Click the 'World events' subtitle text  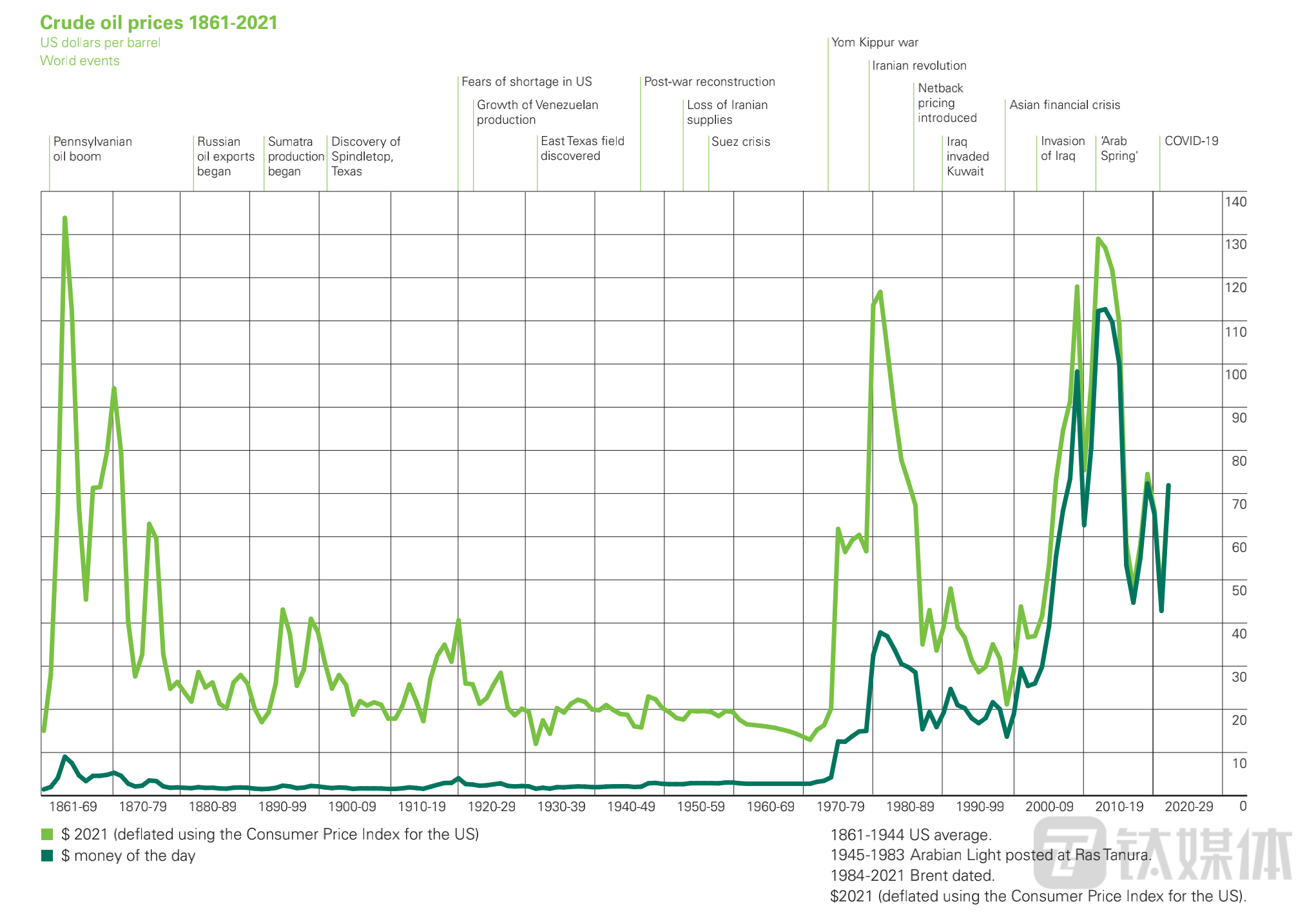coord(80,61)
